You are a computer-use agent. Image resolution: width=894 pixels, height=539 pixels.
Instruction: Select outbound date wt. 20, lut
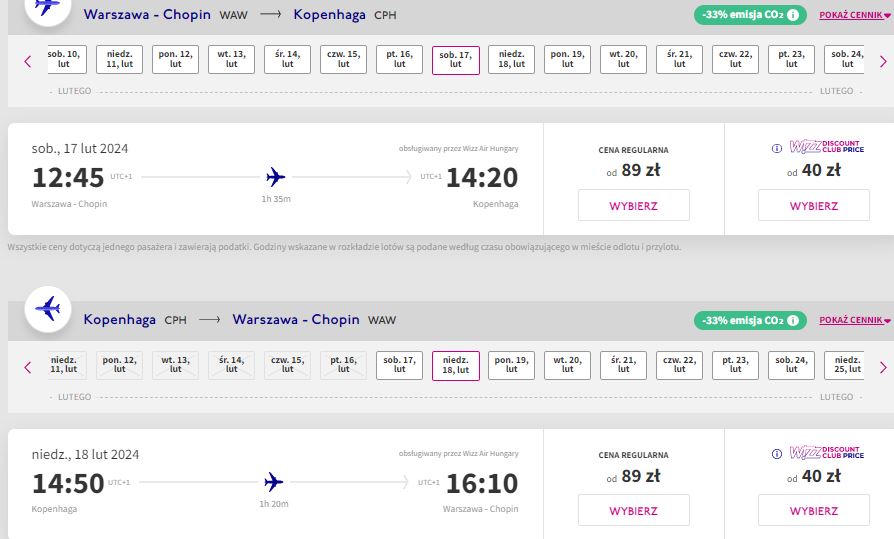tap(623, 59)
